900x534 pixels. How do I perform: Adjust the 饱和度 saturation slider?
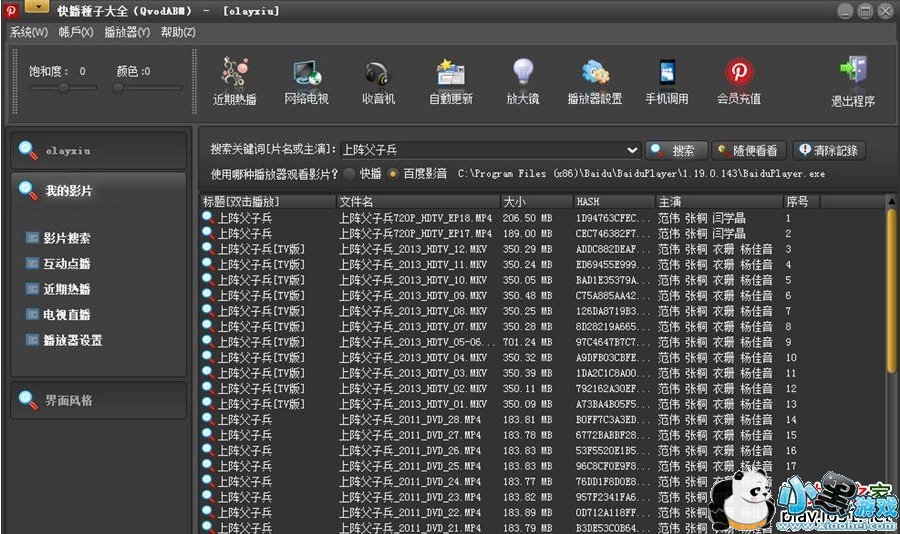point(64,88)
